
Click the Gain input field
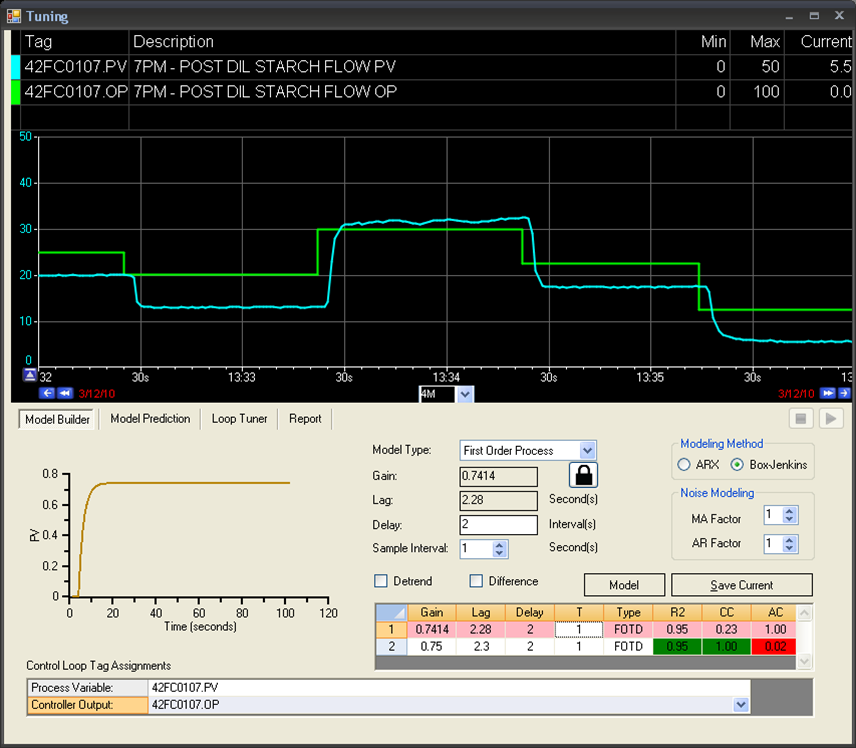coord(498,476)
